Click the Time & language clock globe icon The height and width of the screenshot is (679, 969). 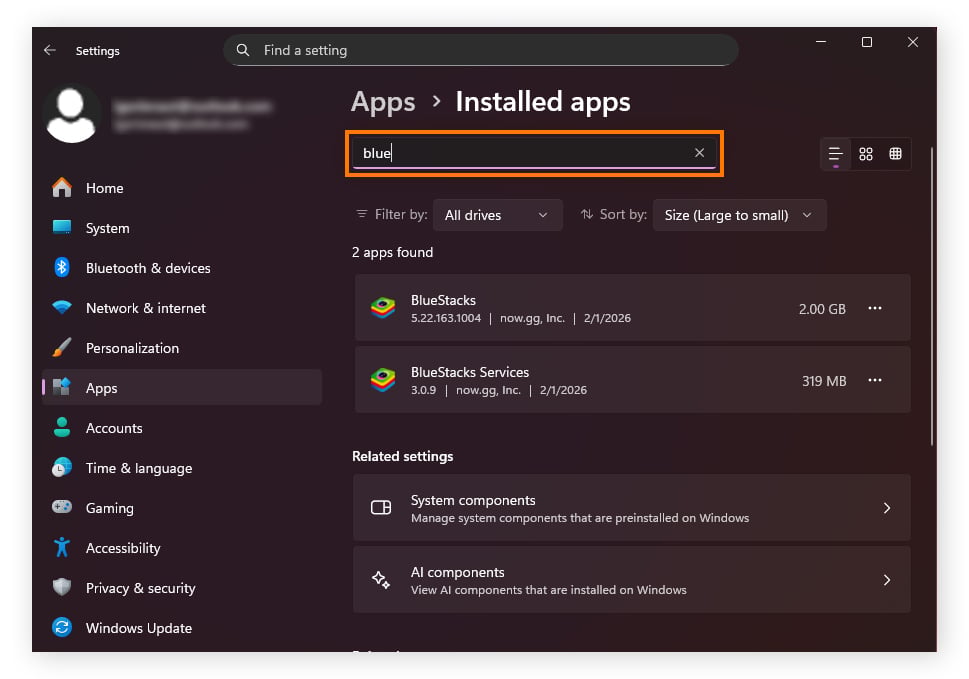[x=62, y=467]
